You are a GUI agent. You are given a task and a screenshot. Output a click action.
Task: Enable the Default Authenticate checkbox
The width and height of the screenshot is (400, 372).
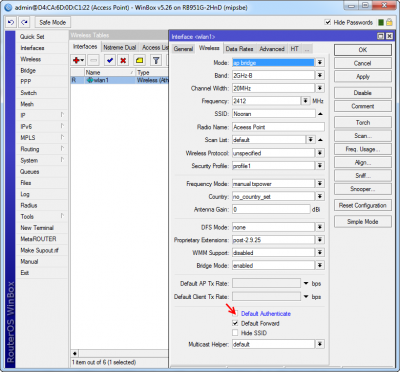(235, 314)
